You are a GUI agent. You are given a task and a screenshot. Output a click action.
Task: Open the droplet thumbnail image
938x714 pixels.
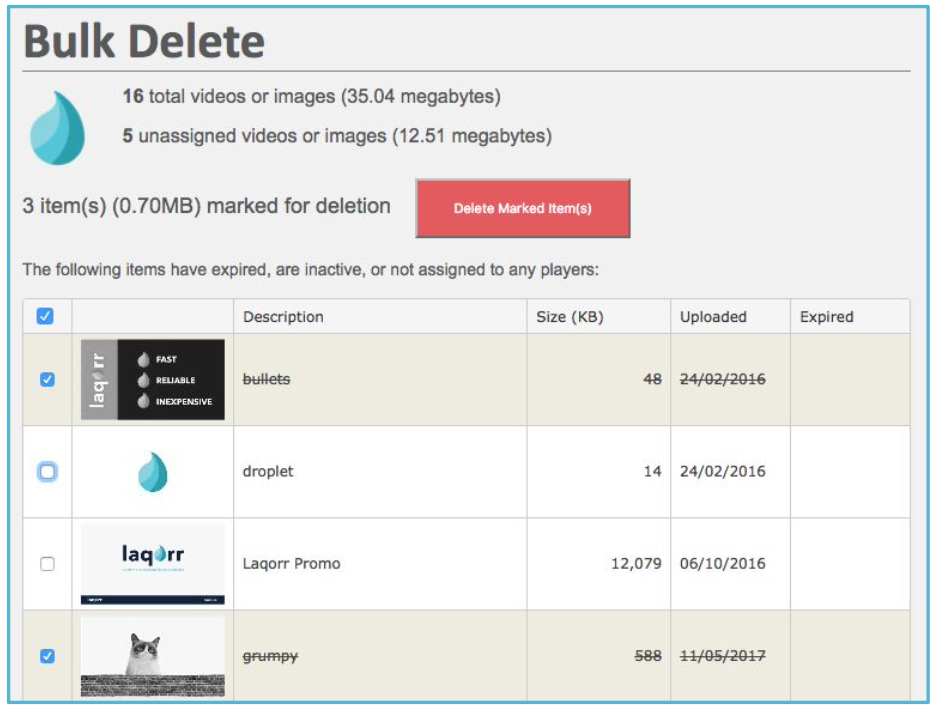pos(153,472)
